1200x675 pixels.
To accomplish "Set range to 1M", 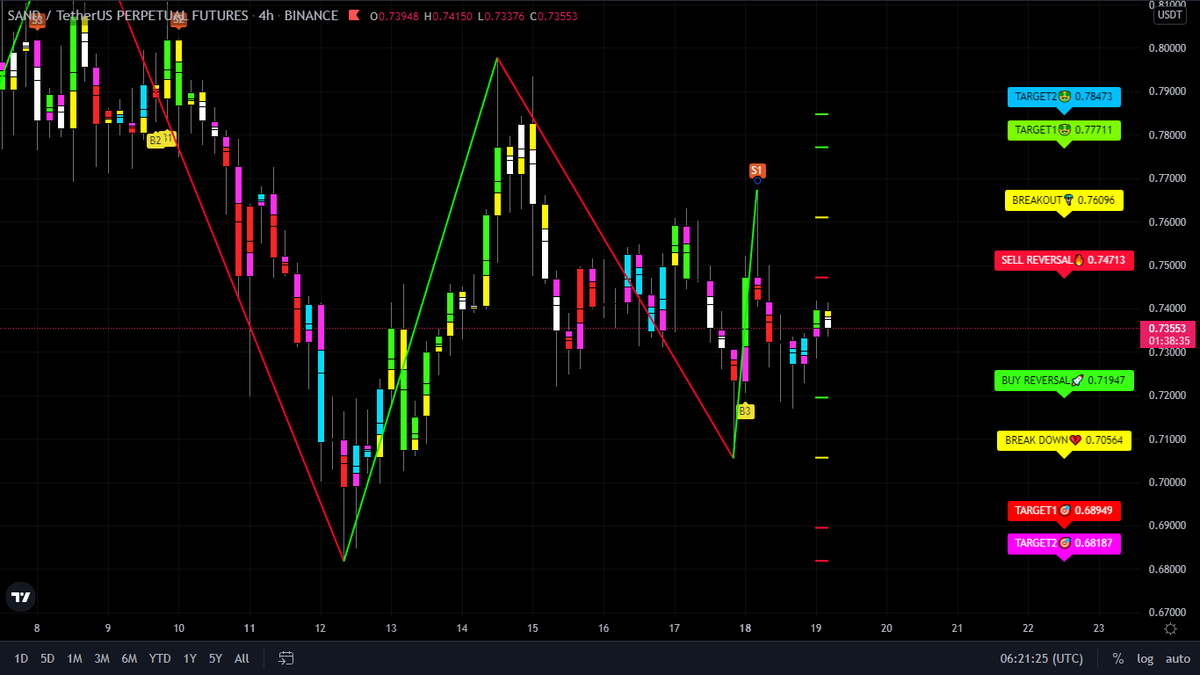I will pyautogui.click(x=74, y=658).
